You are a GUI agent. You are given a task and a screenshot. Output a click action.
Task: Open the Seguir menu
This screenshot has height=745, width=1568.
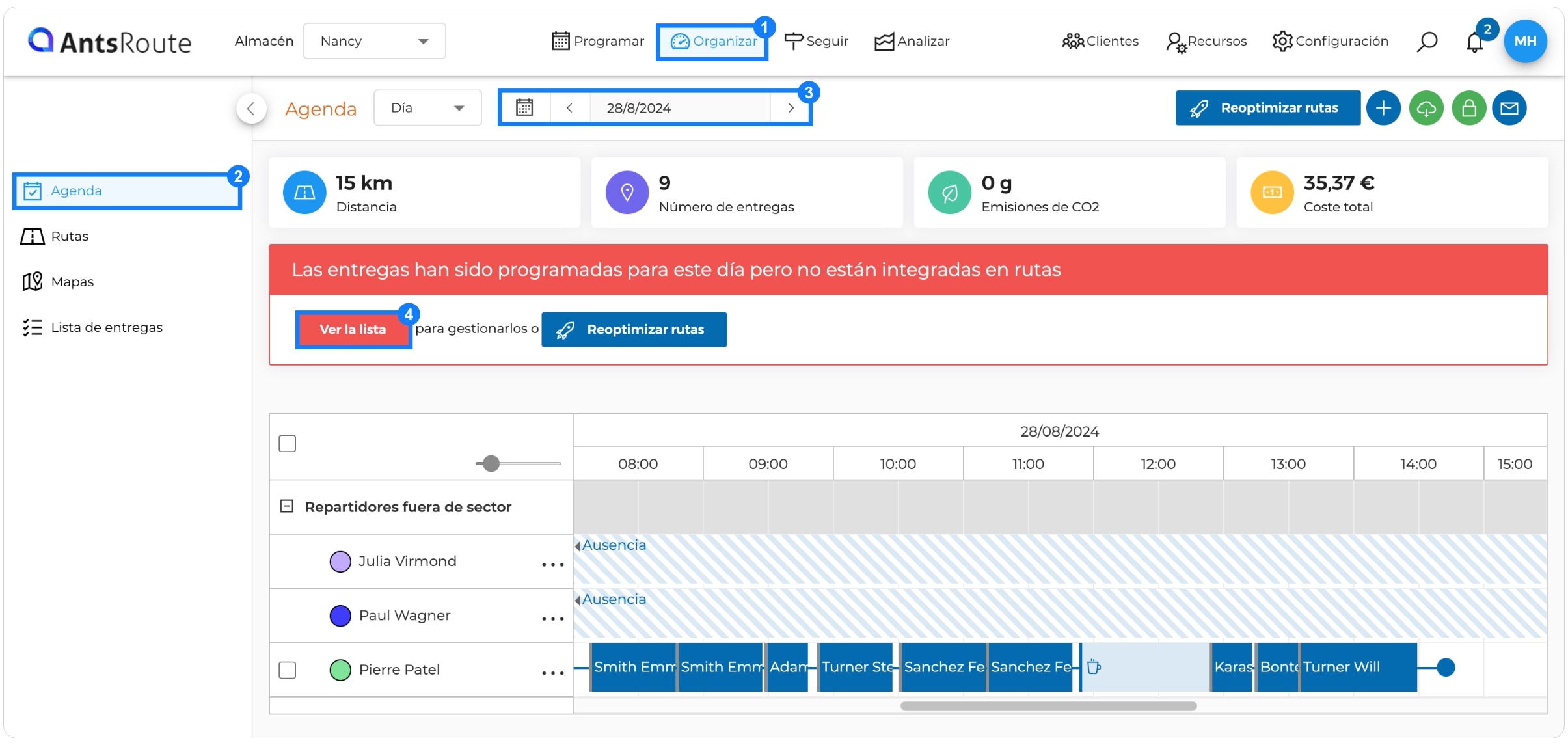tap(817, 41)
